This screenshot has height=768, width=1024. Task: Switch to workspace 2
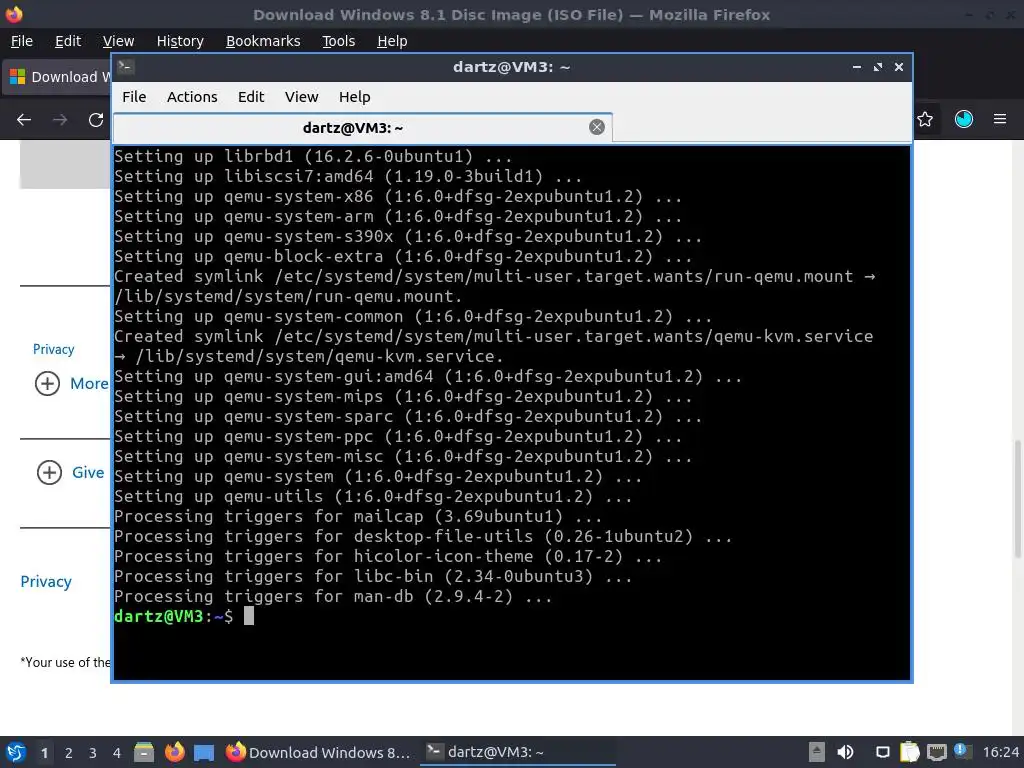69,753
